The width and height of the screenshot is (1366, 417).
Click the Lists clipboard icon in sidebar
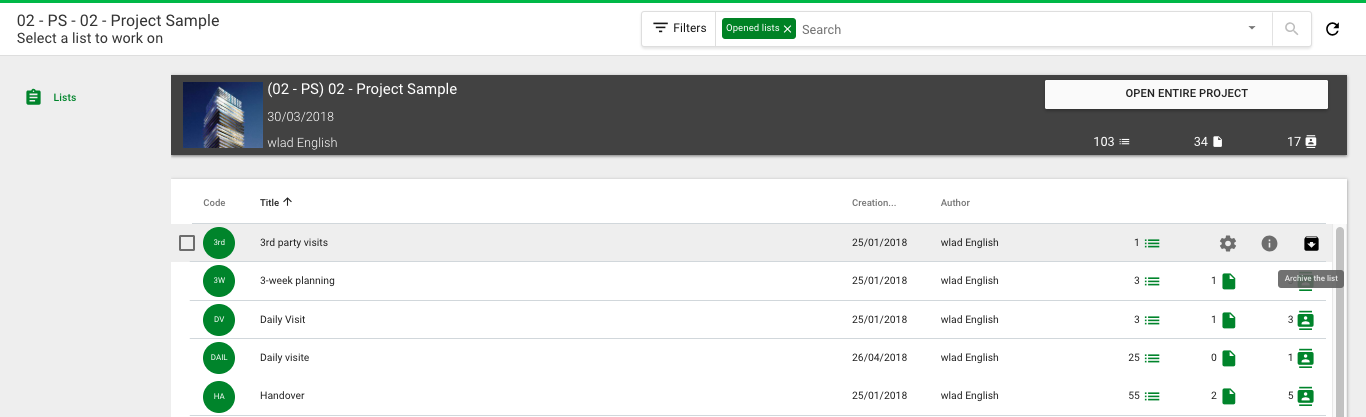[x=33, y=97]
